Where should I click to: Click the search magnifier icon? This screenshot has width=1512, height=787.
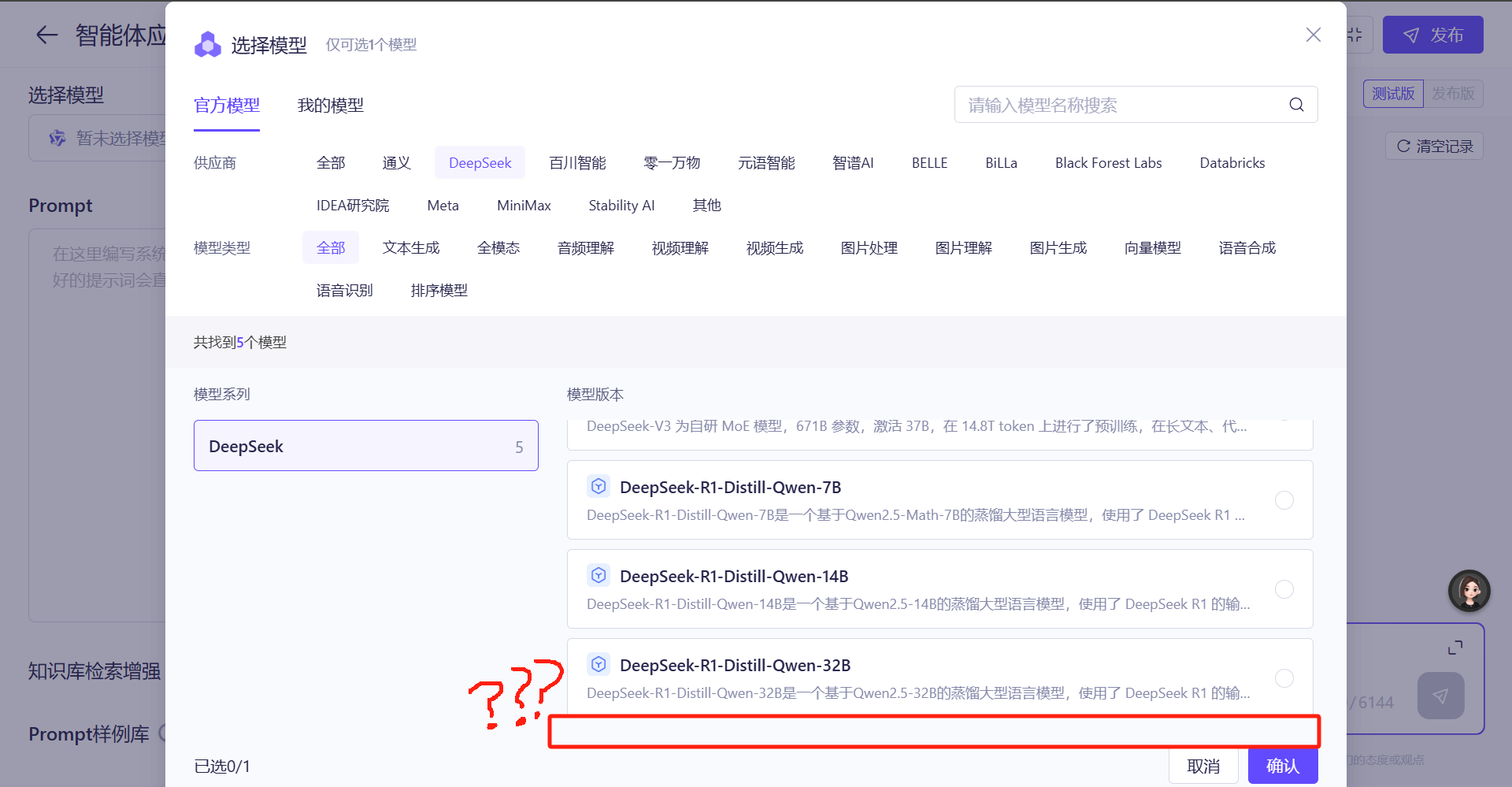pyautogui.click(x=1296, y=105)
